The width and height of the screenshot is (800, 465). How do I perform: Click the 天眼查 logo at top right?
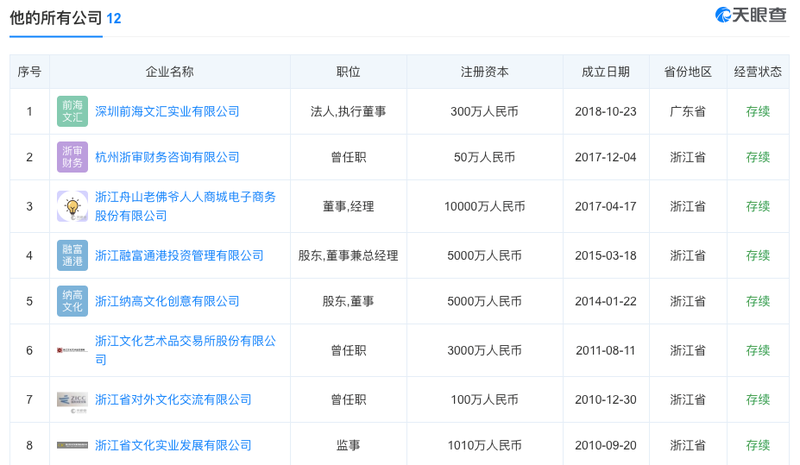click(x=751, y=15)
